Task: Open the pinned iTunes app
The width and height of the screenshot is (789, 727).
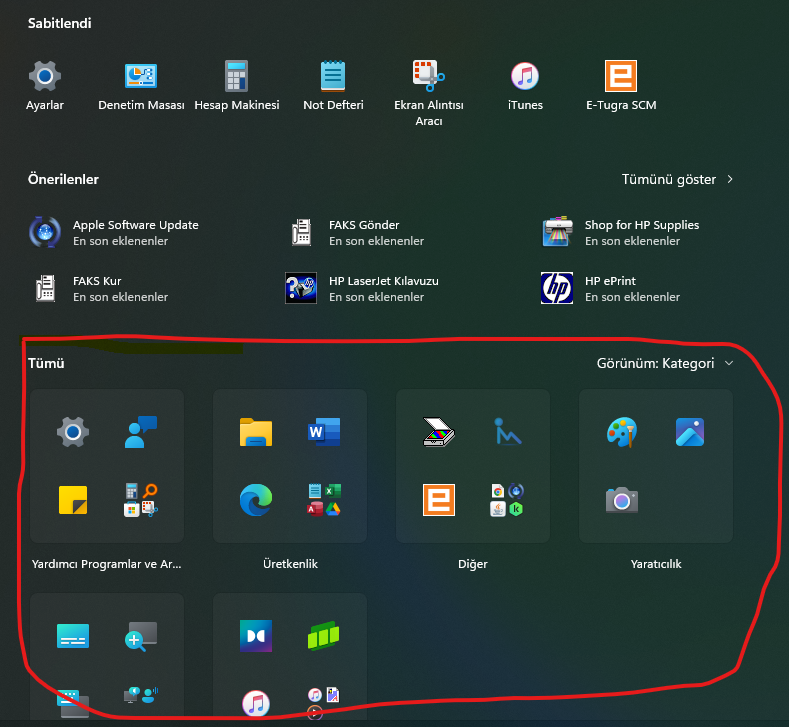Action: [x=525, y=86]
